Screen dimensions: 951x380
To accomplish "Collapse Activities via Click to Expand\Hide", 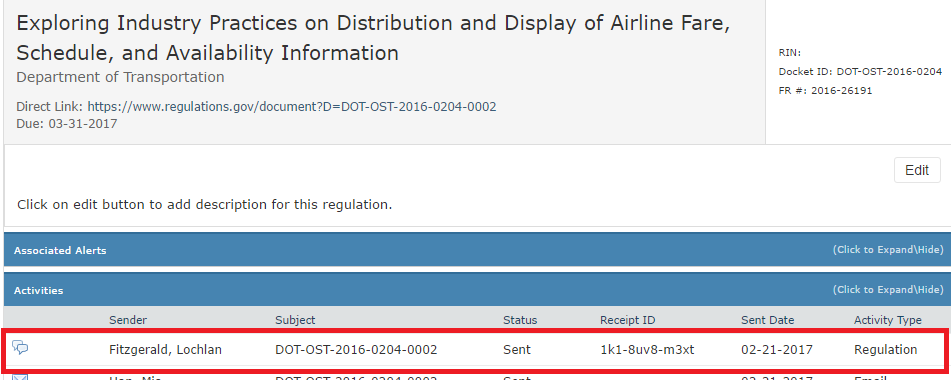I will (887, 290).
